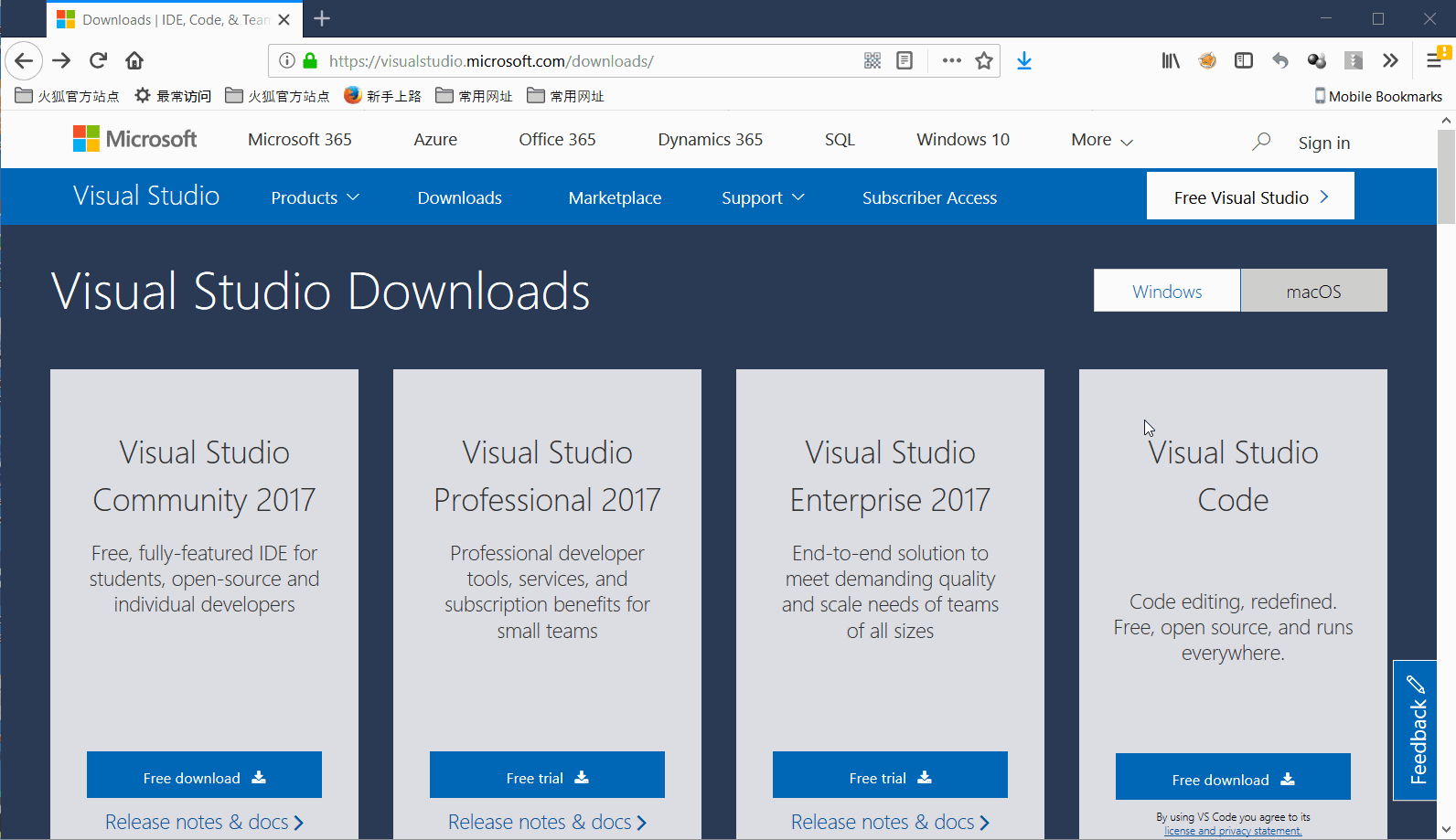This screenshot has height=840, width=1456.
Task: Click the Microsoft search magnifier icon
Action: coord(1261,142)
